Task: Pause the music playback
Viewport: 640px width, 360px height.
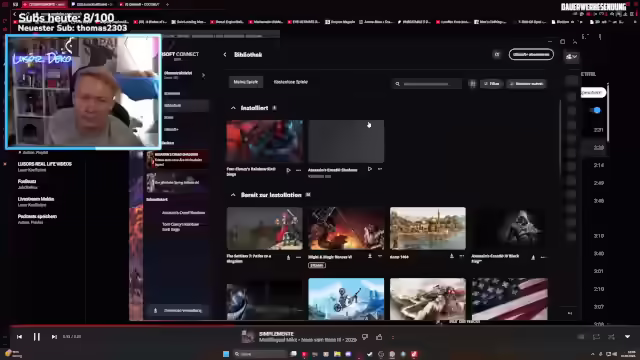Action: [x=37, y=337]
